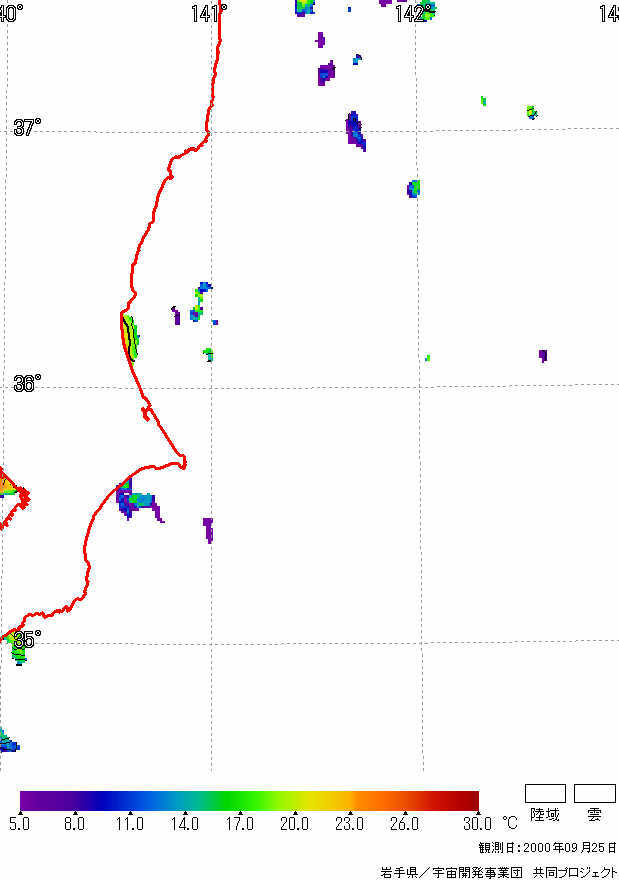Select the 23.0 value on color scale
This screenshot has width=619, height=881.
pos(349,824)
